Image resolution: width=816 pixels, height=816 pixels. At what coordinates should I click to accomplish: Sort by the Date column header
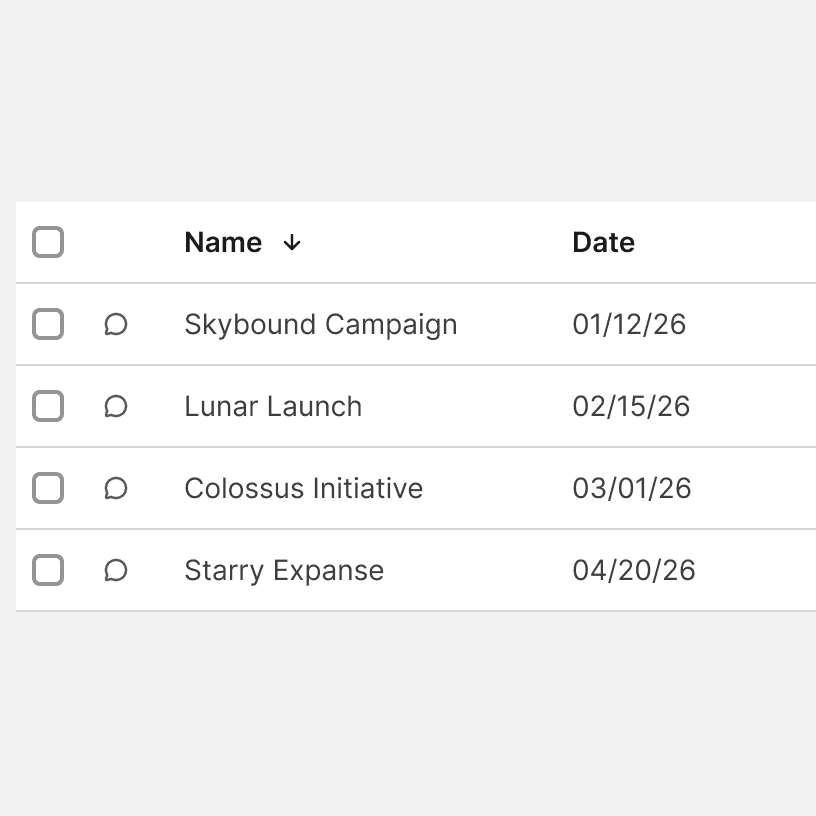tap(603, 243)
